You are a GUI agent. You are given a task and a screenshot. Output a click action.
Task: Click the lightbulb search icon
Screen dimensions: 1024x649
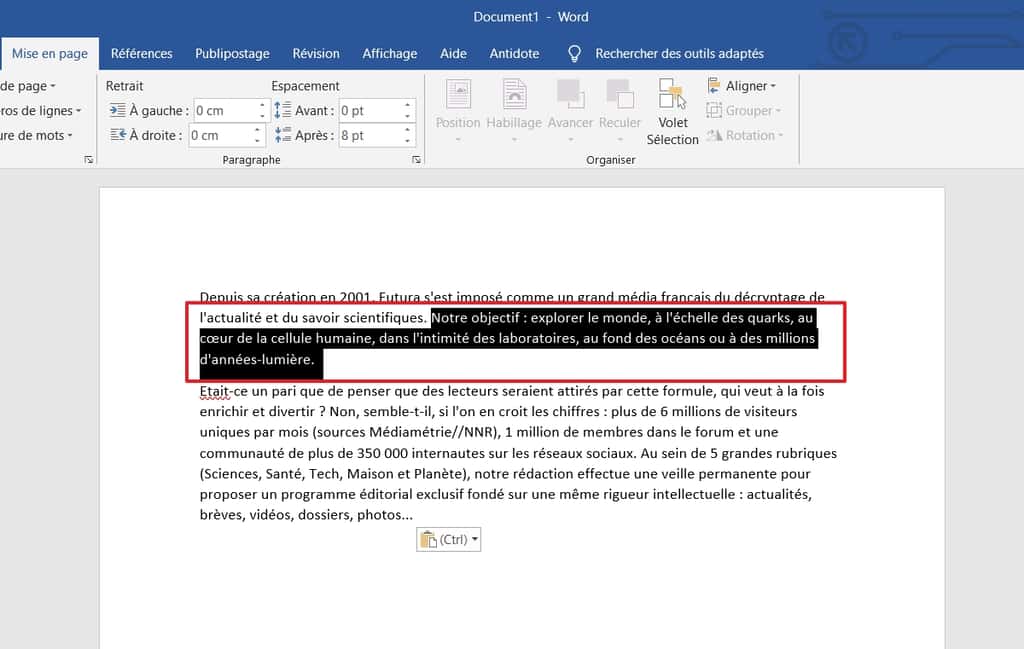(x=574, y=54)
